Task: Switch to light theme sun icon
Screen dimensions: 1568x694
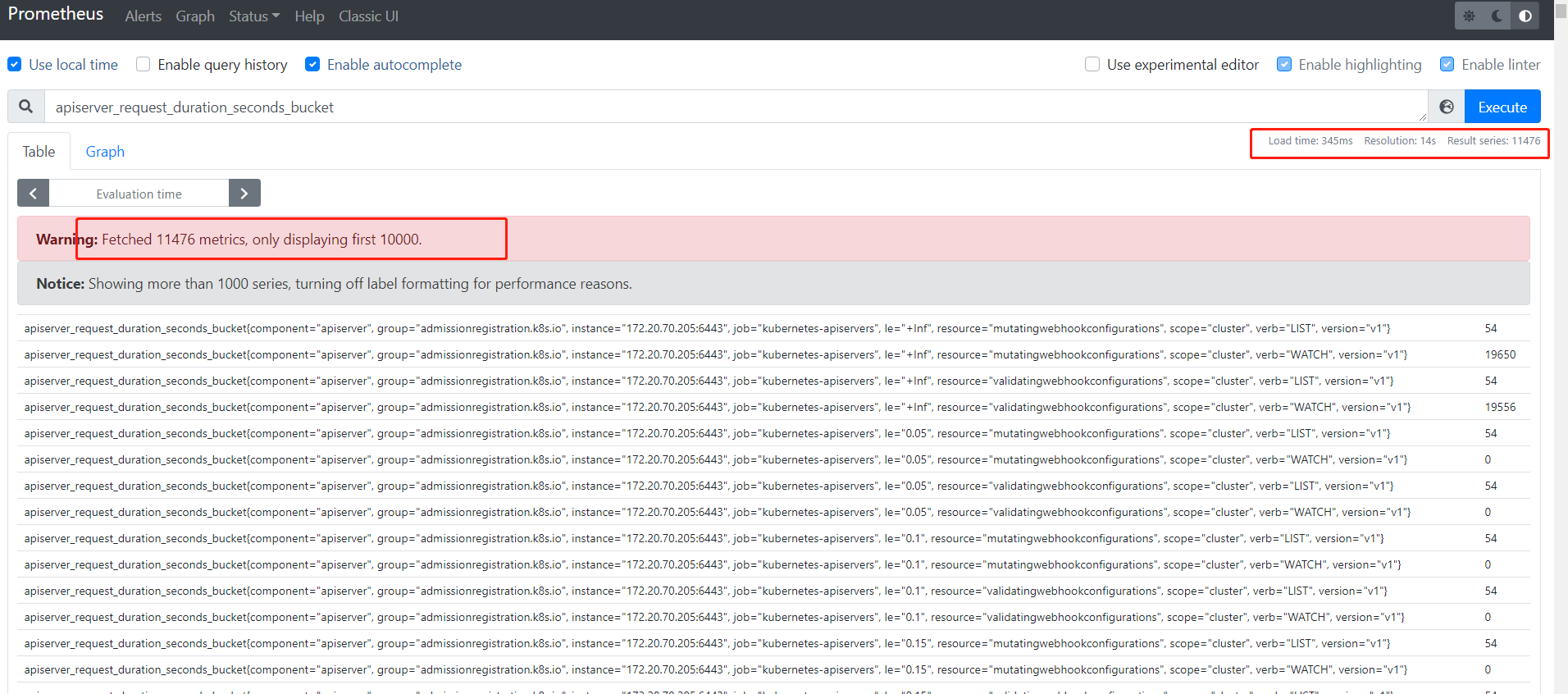Action: [x=1469, y=16]
